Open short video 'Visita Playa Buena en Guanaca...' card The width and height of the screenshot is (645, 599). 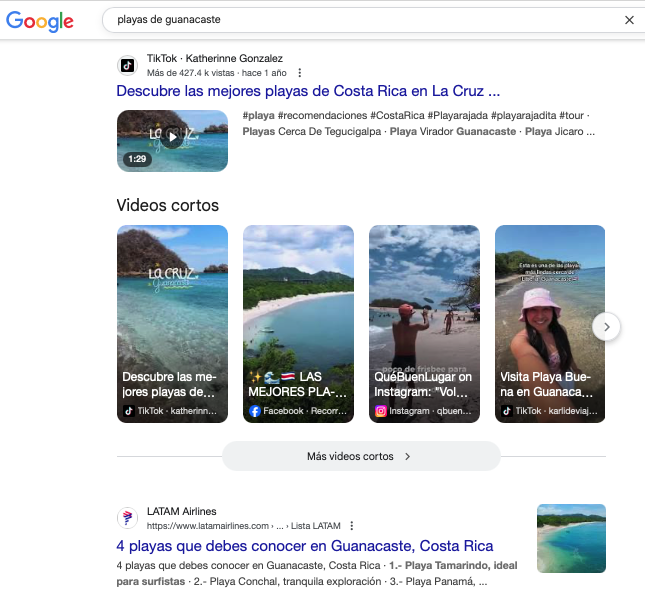click(x=550, y=324)
